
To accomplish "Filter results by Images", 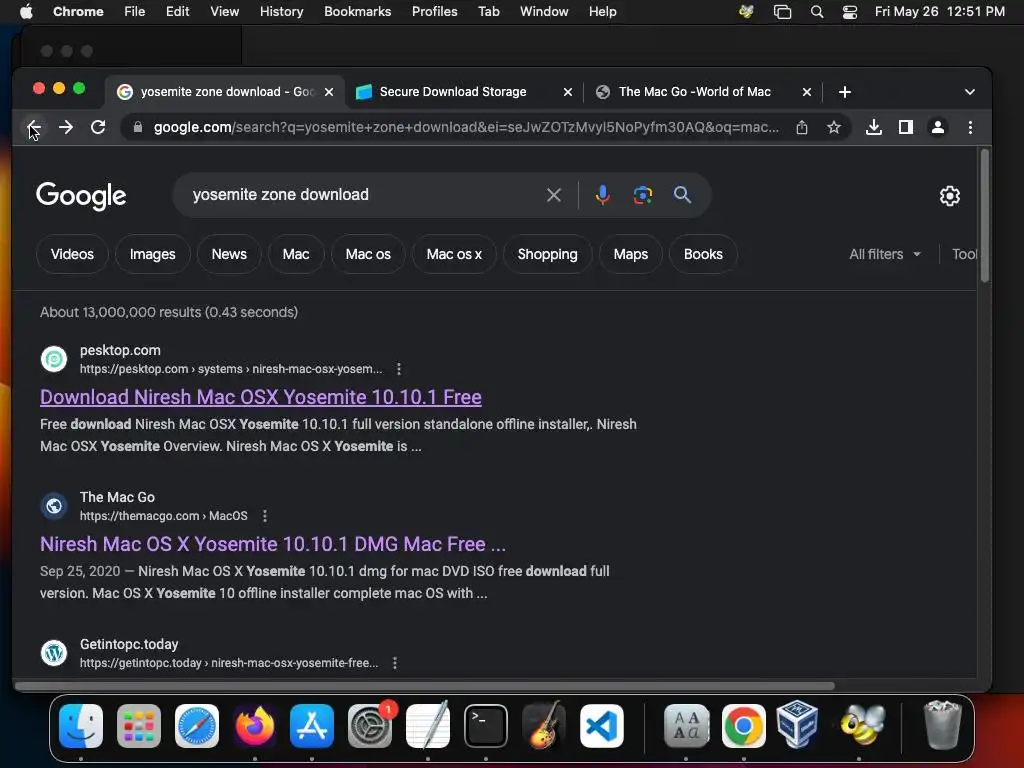I will click(x=152, y=254).
